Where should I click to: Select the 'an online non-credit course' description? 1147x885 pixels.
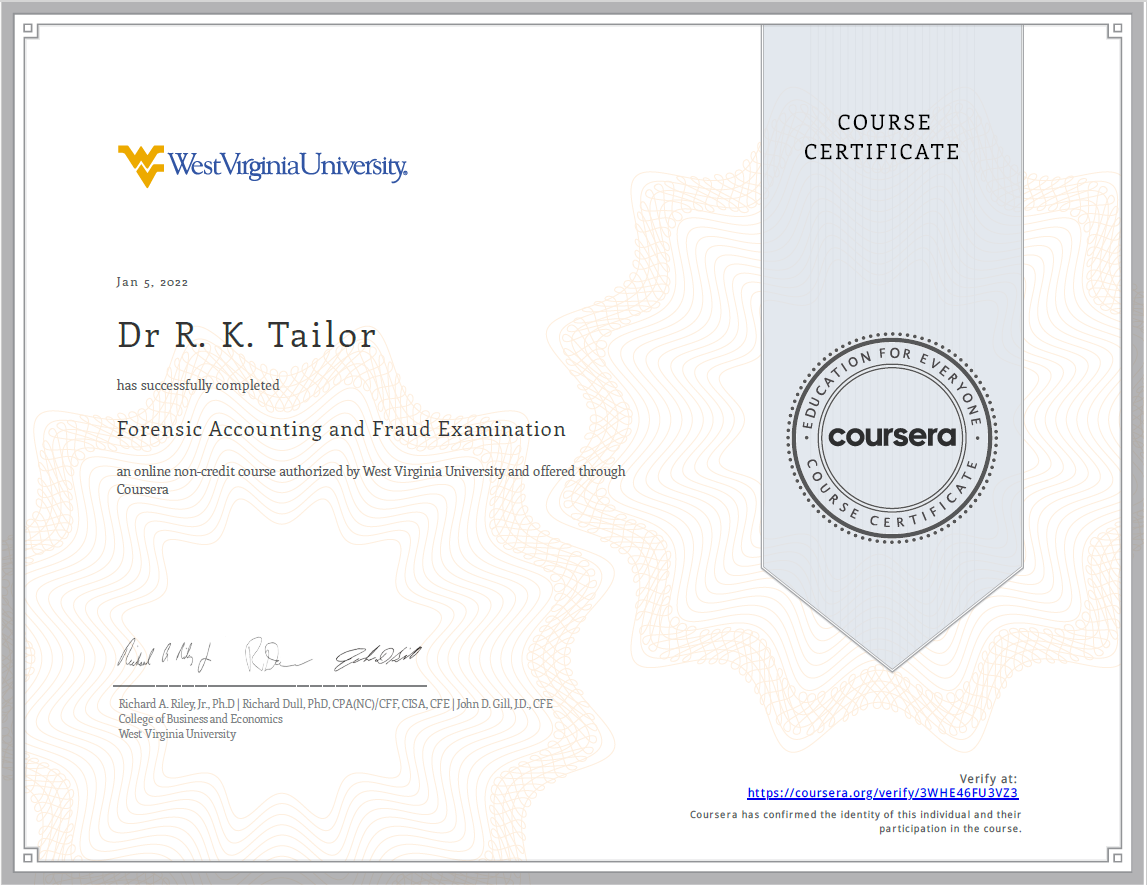(x=371, y=480)
